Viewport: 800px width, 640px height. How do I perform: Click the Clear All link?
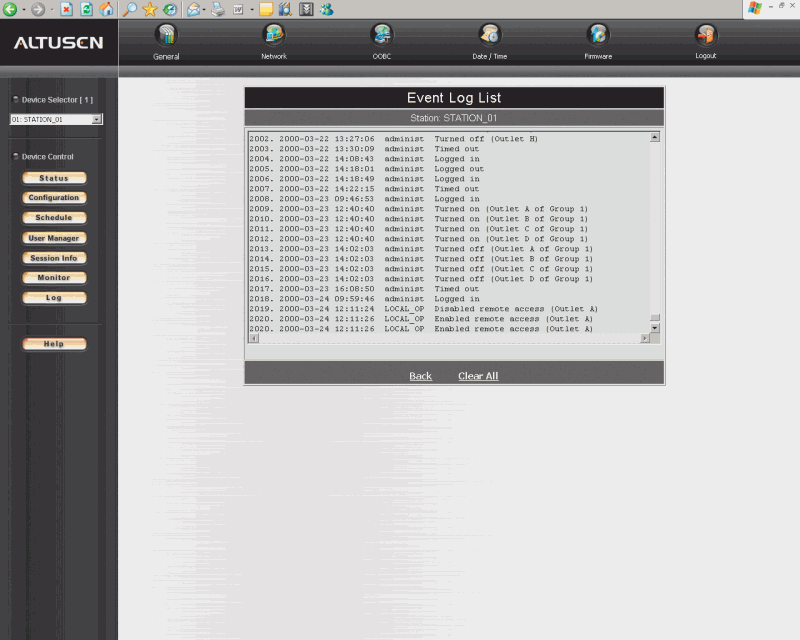coord(478,376)
